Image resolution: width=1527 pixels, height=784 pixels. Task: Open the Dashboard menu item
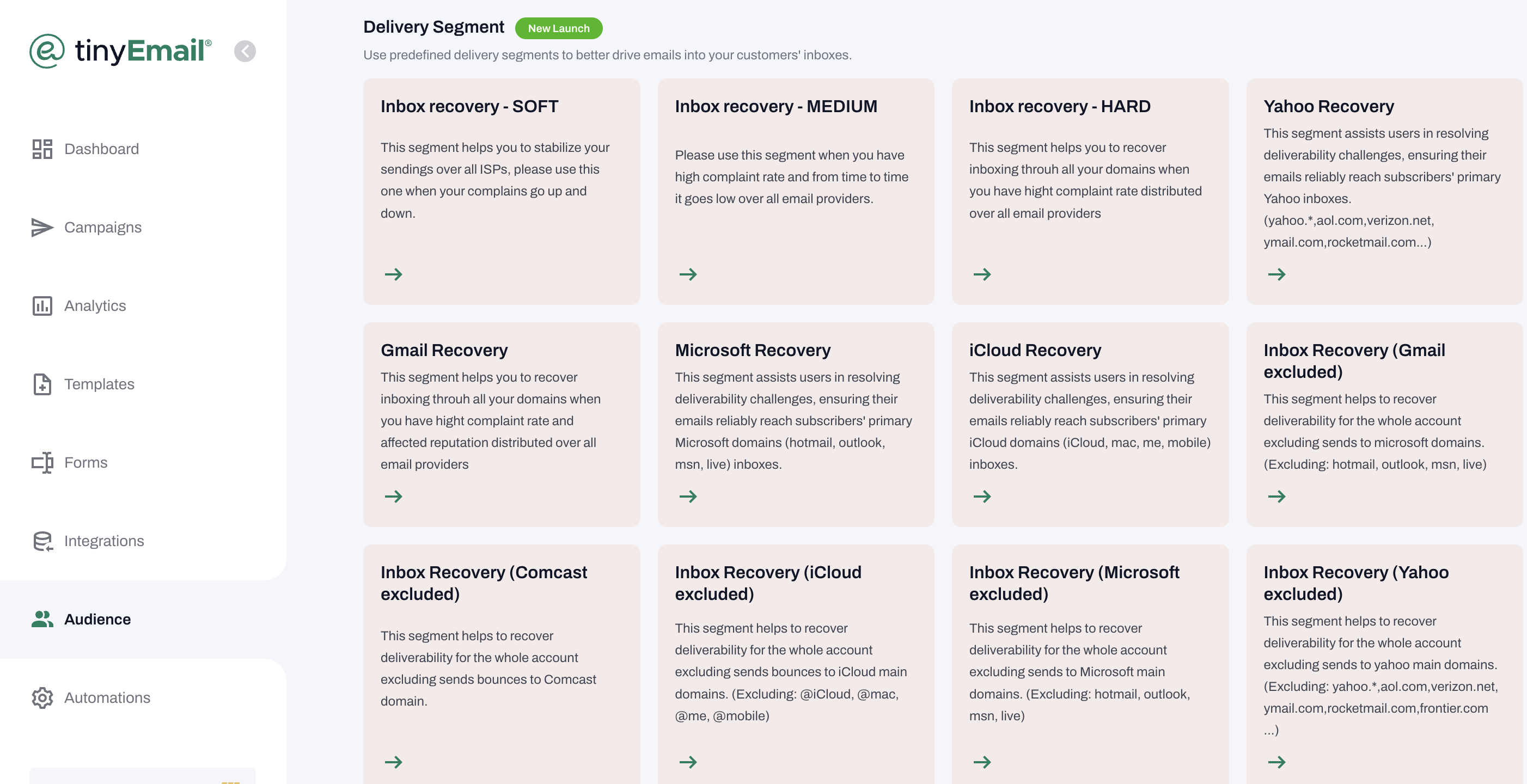tap(101, 149)
